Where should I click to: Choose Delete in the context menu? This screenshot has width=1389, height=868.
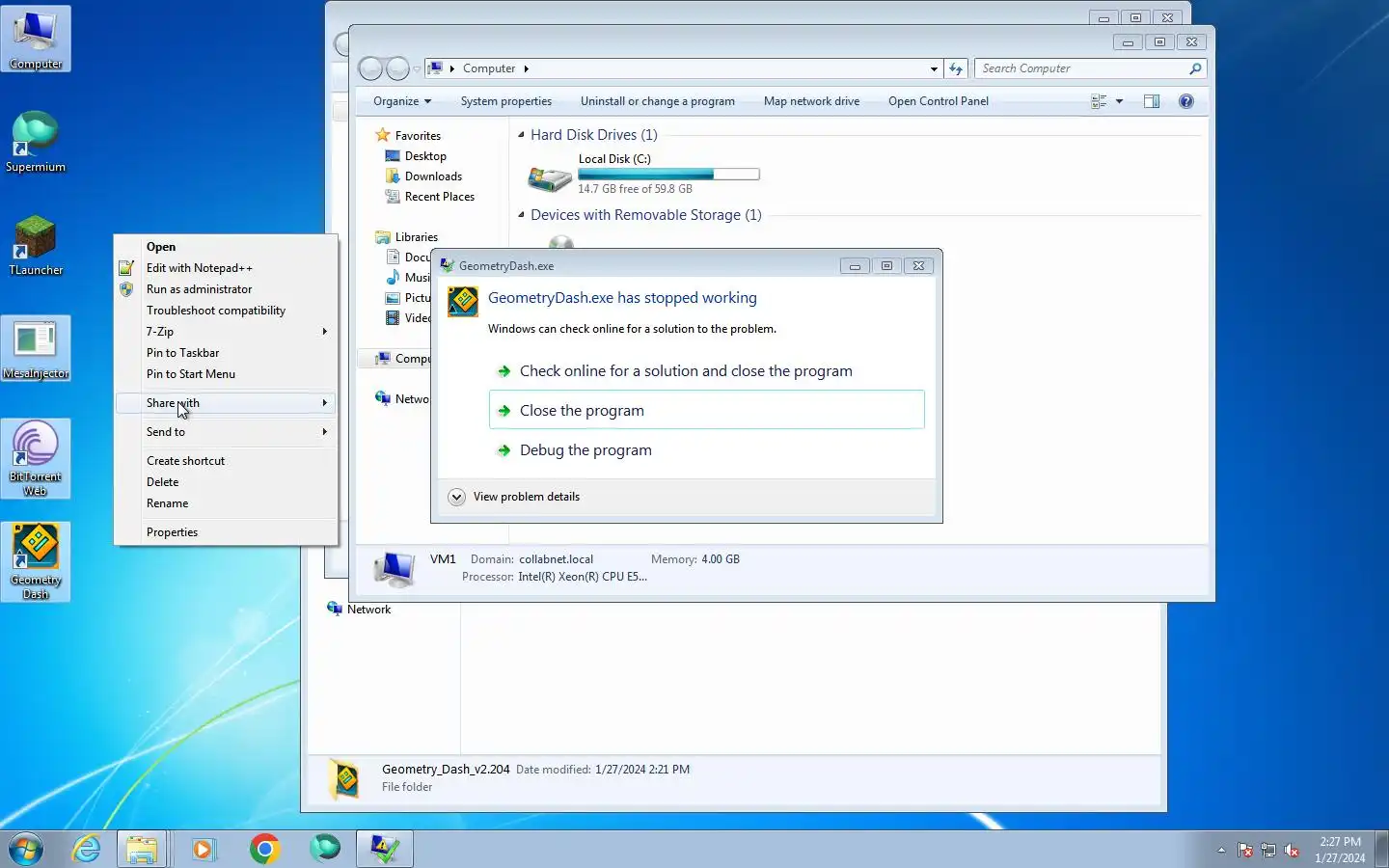(228, 482)
